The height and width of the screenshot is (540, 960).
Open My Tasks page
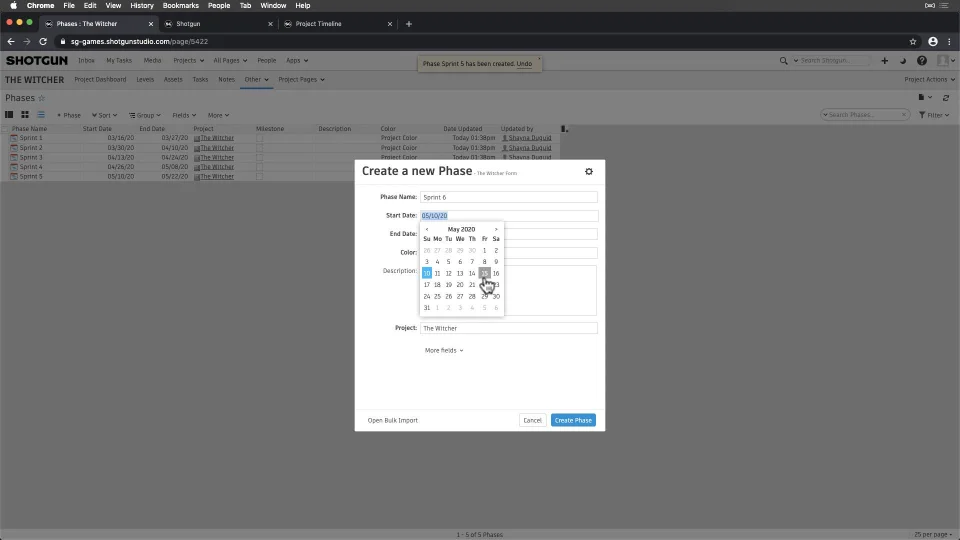point(119,61)
